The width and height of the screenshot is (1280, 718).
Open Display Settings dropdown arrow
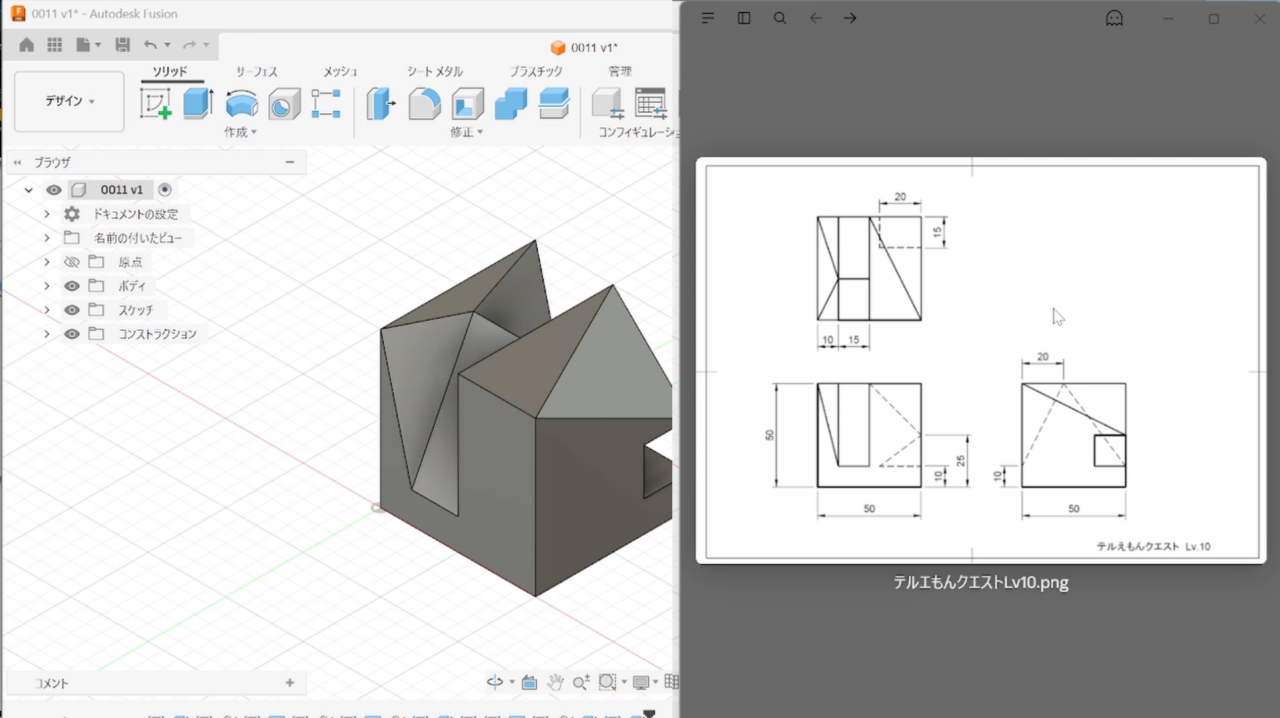pos(656,682)
